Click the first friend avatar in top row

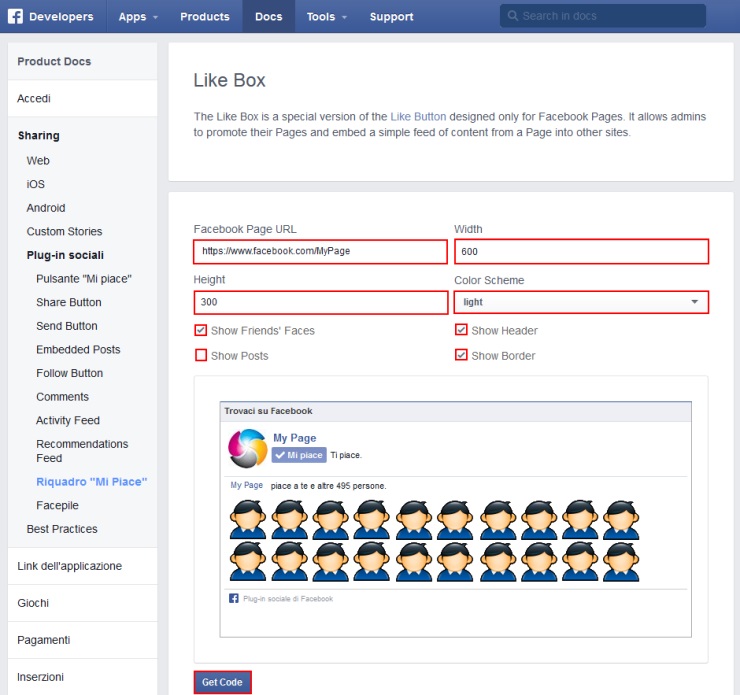[x=247, y=520]
